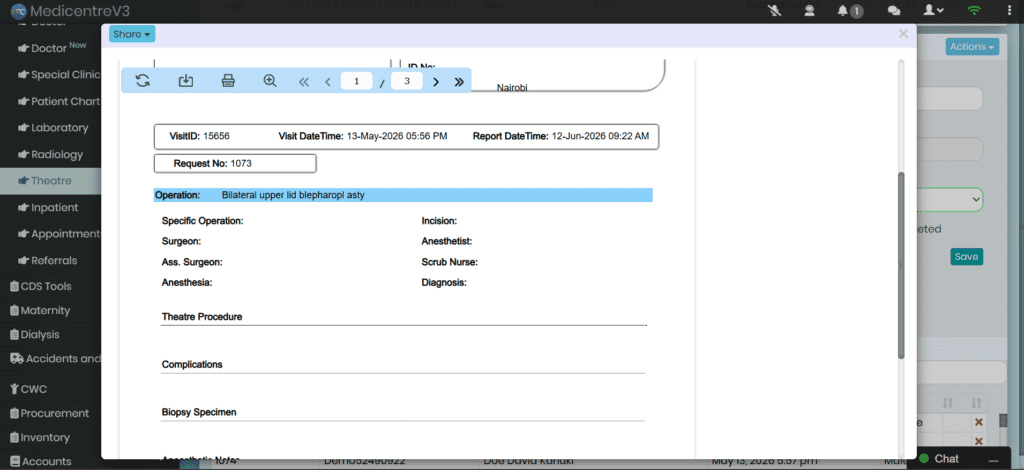Expand Dialysis section

(x=35, y=334)
